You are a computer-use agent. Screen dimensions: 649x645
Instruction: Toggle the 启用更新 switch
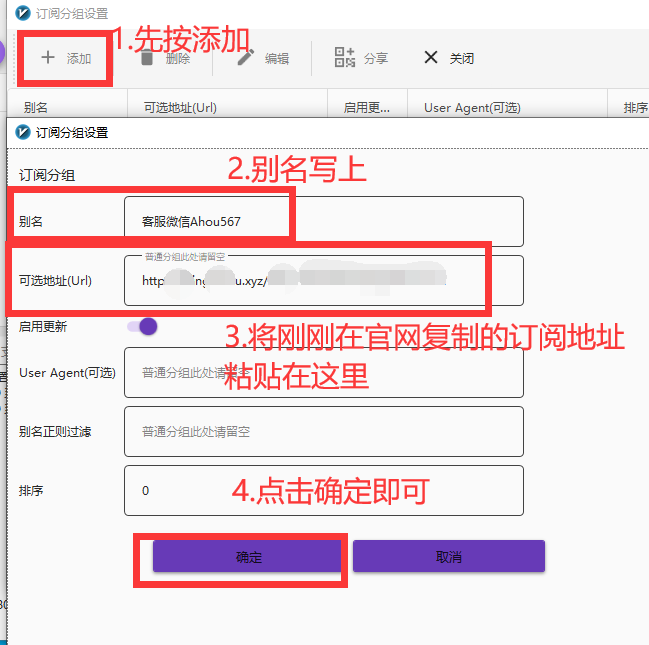142,327
